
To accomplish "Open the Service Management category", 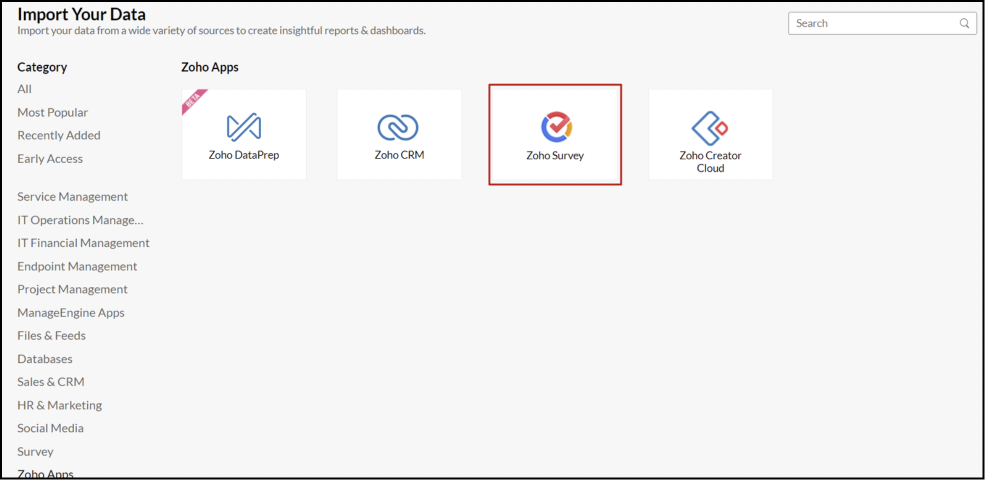I will (x=73, y=197).
